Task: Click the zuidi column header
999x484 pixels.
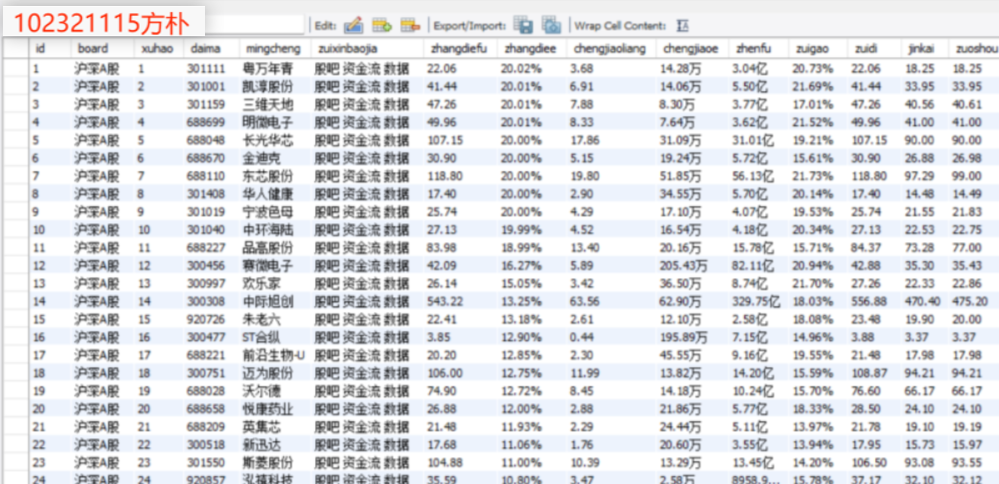Action: 873,48
